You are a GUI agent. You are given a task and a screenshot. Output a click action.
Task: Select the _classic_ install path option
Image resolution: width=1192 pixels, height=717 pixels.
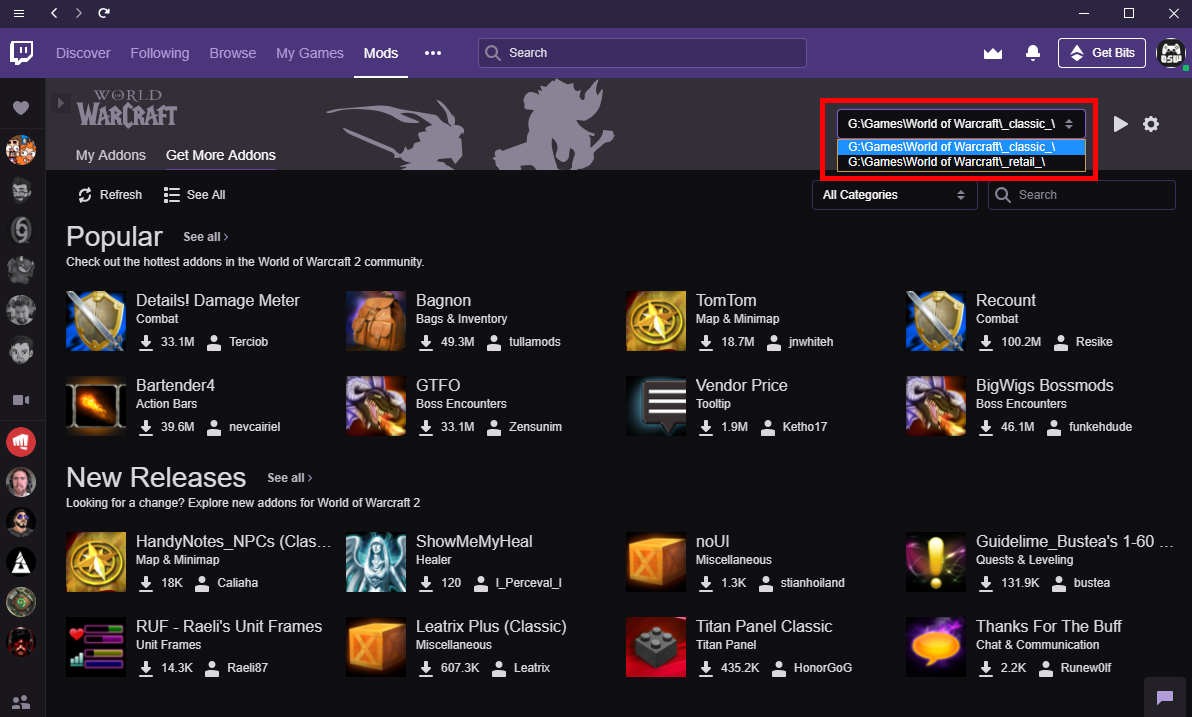pos(961,147)
